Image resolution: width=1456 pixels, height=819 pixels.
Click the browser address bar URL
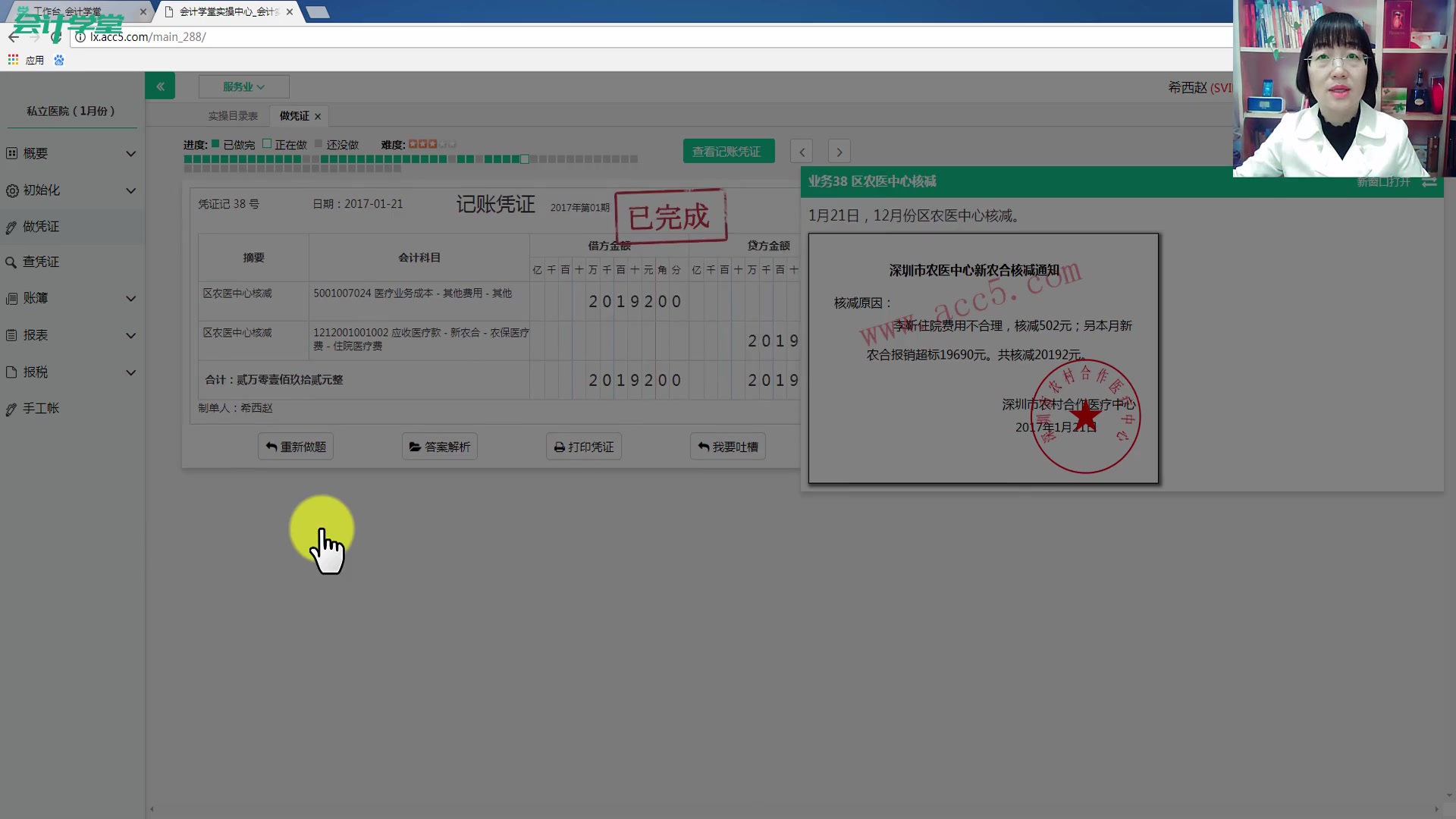point(148,36)
